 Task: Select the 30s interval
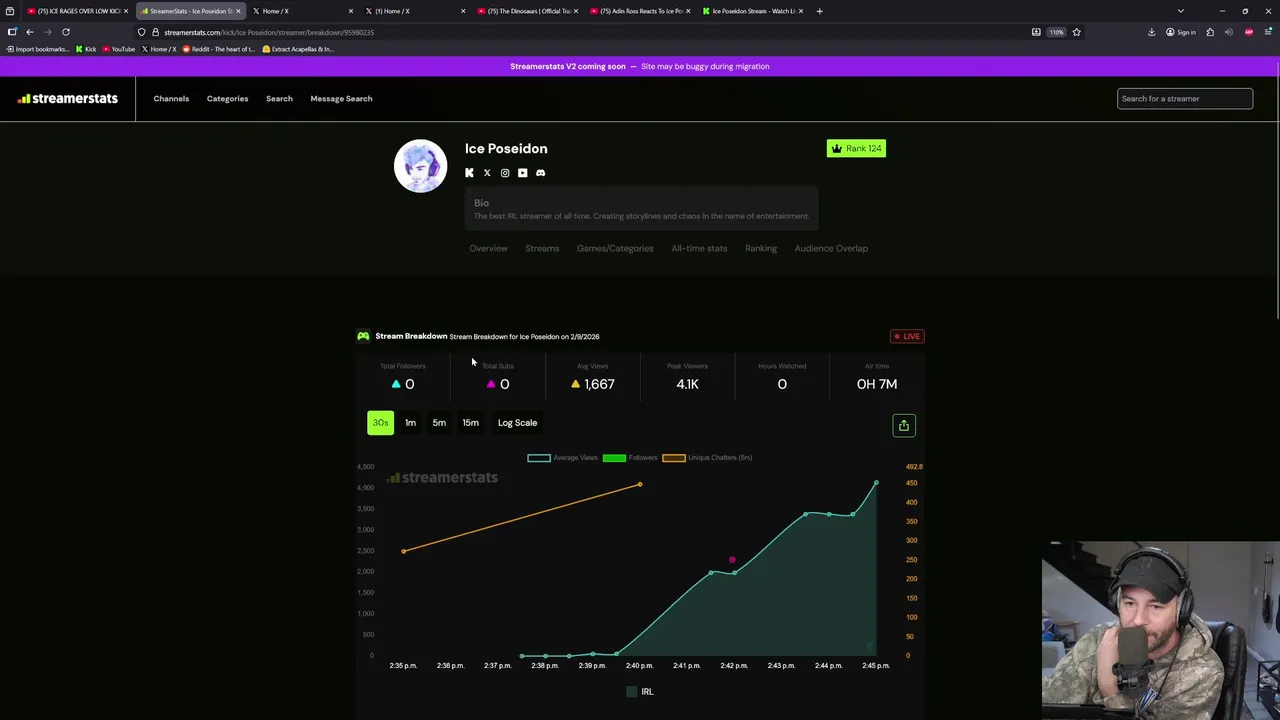click(x=380, y=423)
